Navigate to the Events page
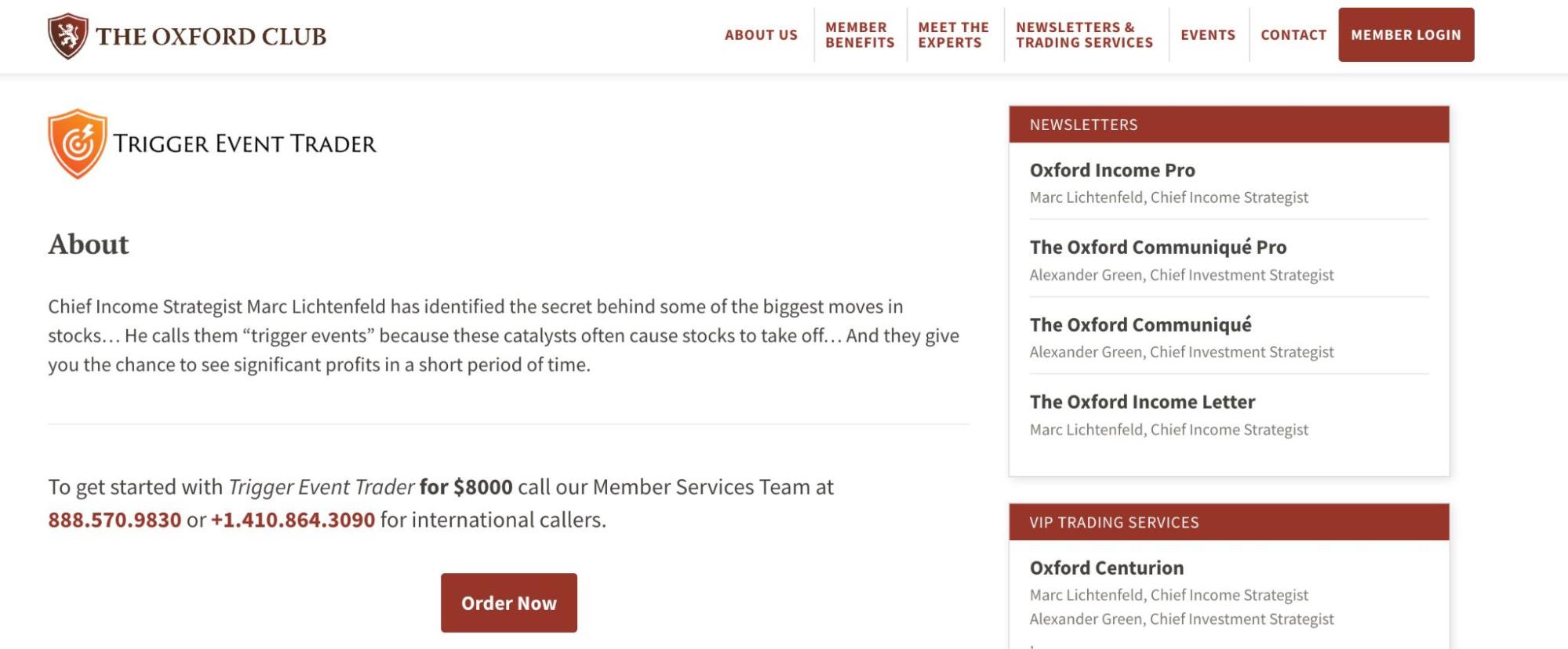 pos(1208,35)
